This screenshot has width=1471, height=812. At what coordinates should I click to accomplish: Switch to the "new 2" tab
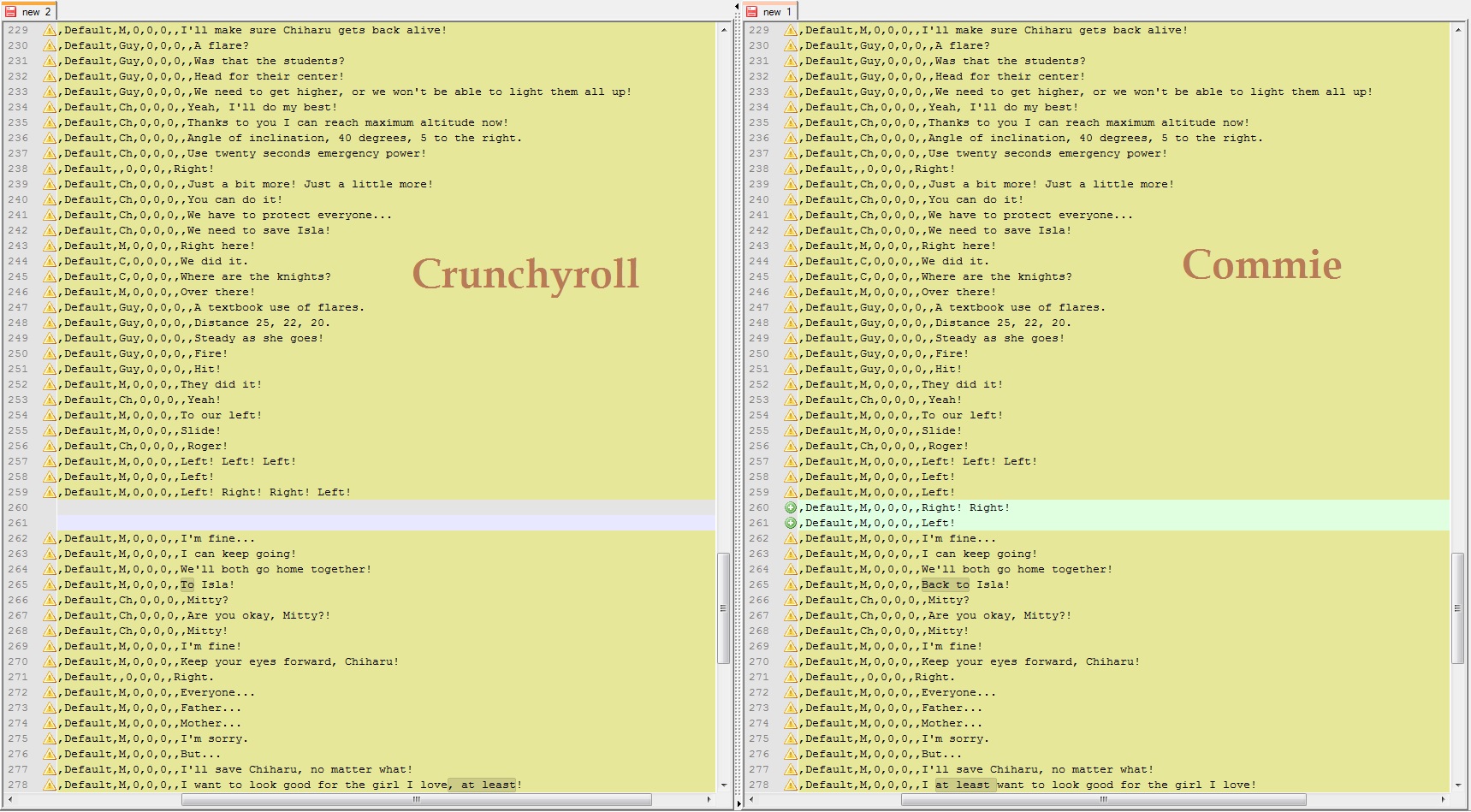coord(29,11)
